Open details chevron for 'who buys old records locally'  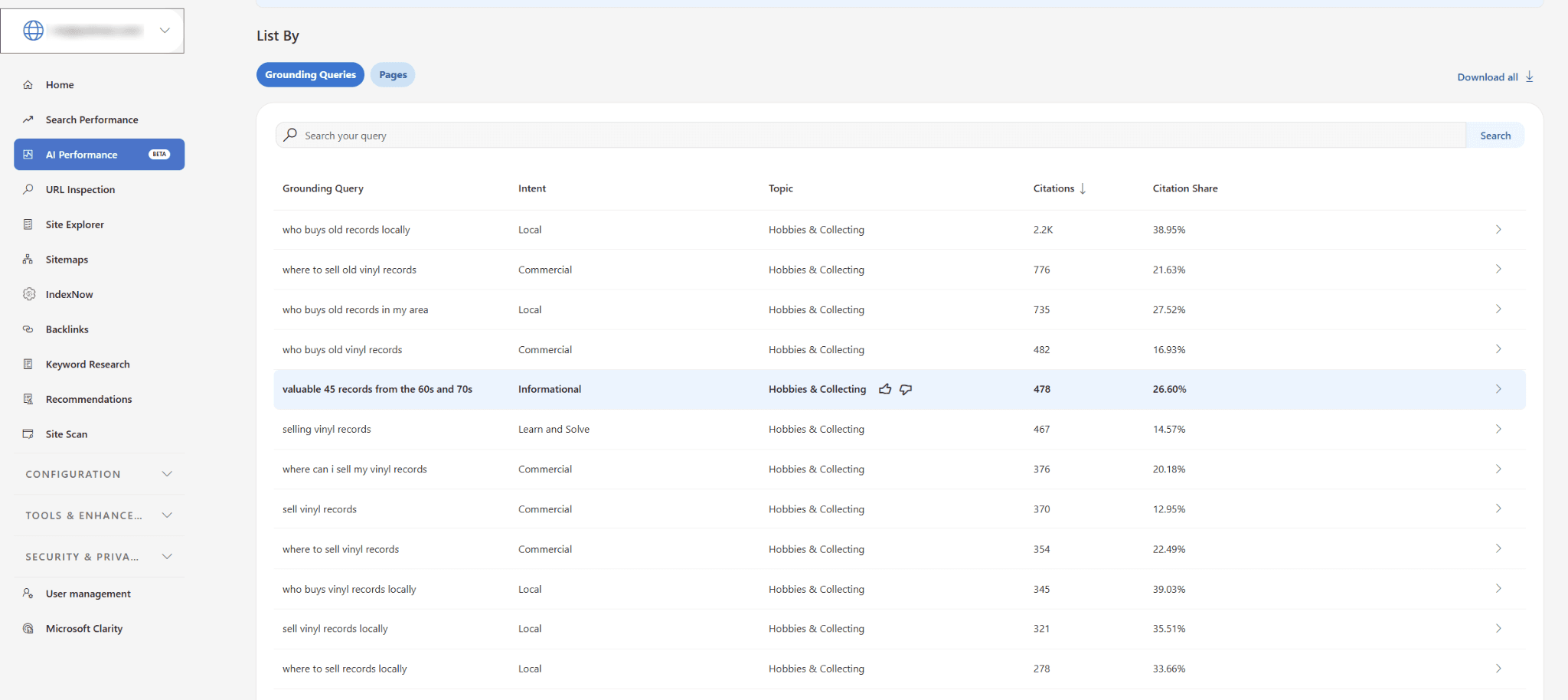click(1498, 230)
